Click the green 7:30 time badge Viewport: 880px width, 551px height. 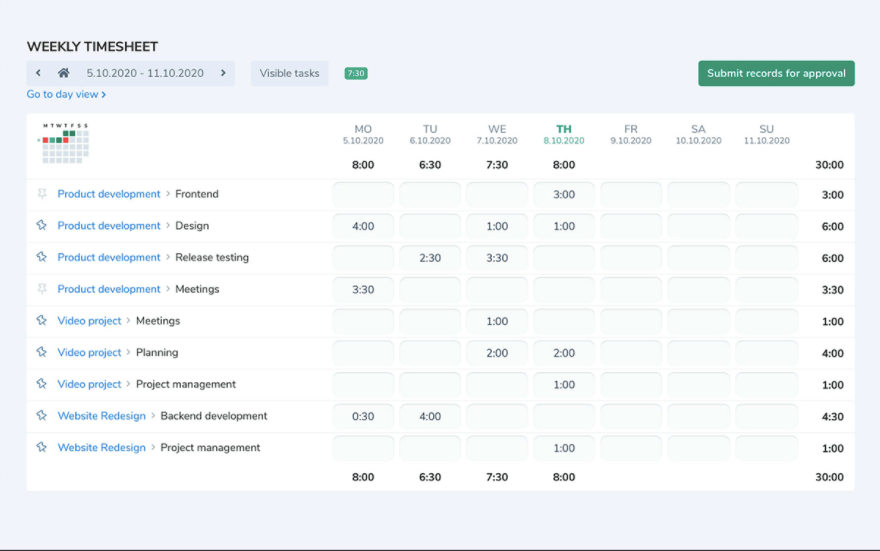click(x=356, y=73)
